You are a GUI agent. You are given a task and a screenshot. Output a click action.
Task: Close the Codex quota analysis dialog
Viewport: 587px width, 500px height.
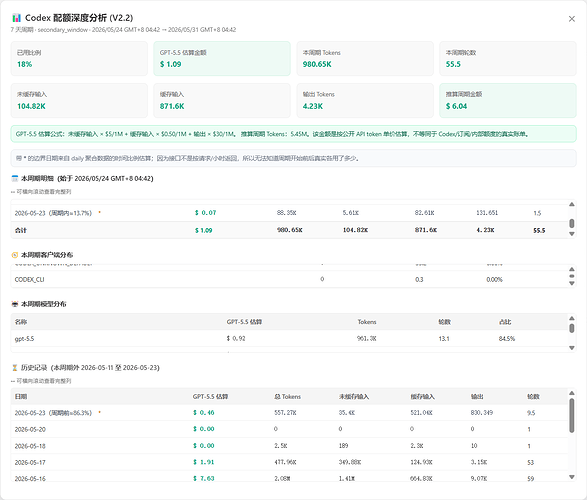point(572,19)
